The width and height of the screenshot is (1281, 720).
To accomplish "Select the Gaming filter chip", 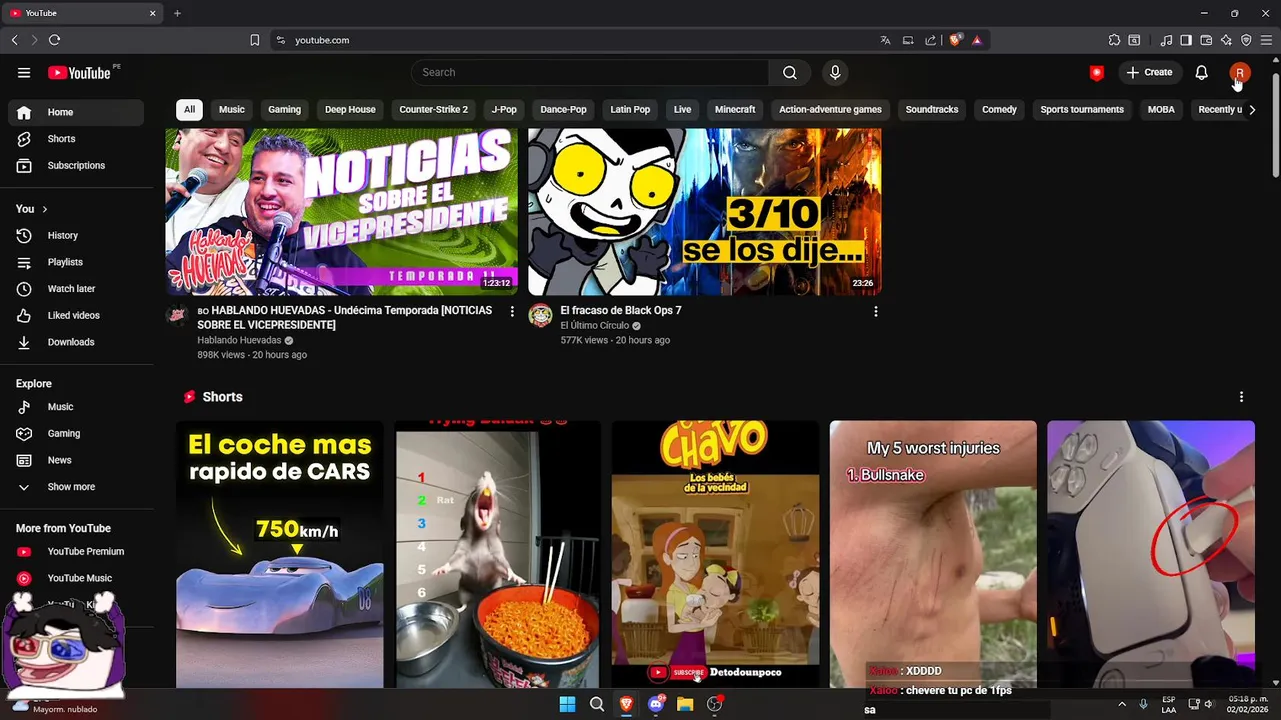I will (284, 110).
